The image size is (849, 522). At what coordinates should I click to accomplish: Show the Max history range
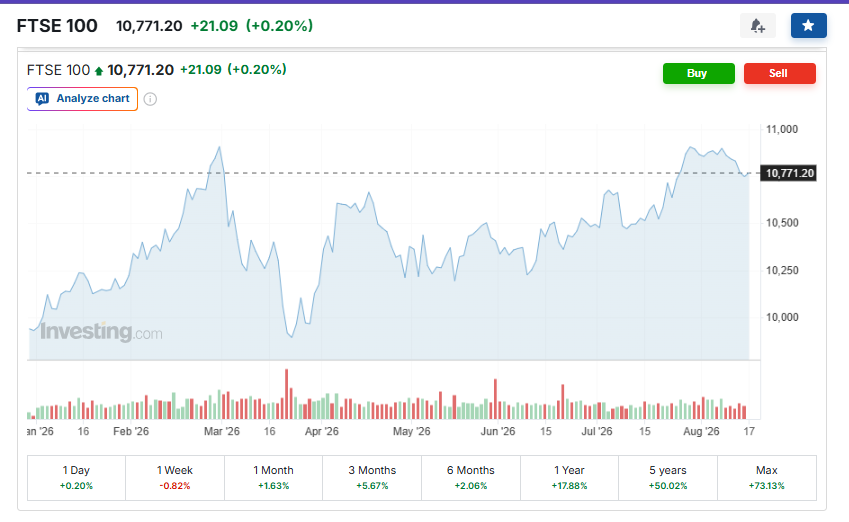point(767,478)
